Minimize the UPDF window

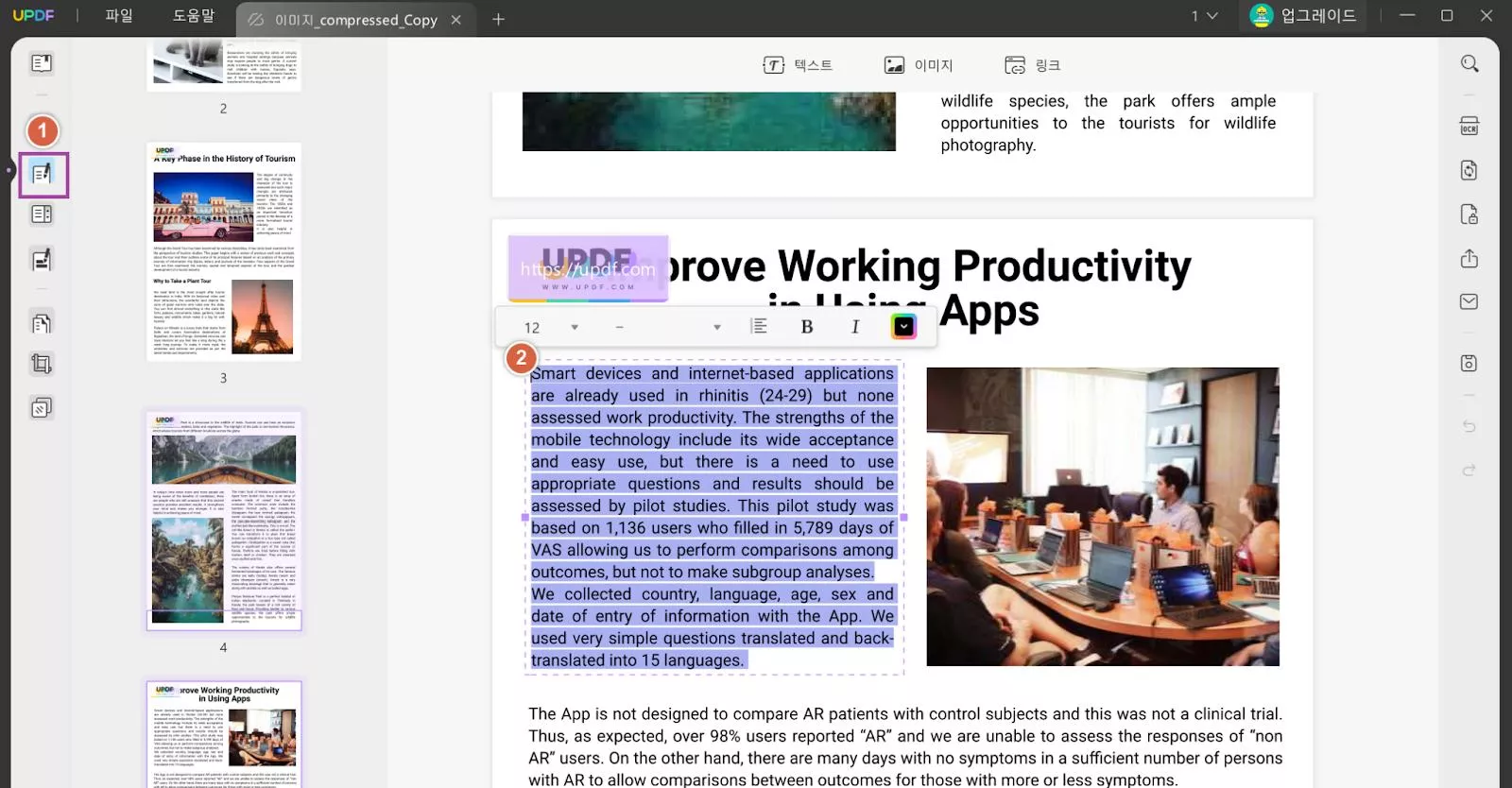point(1407,15)
